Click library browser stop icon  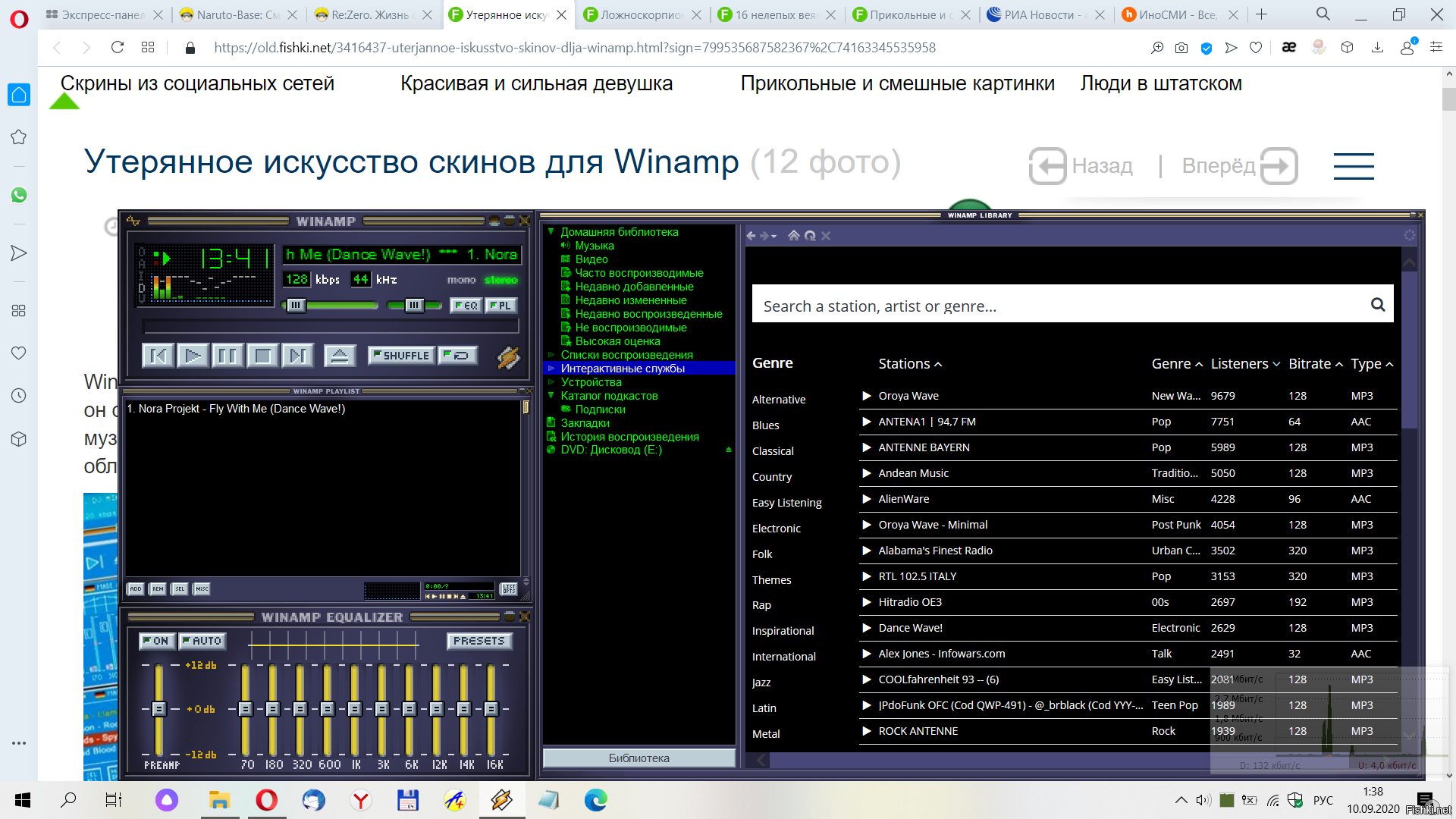[x=826, y=236]
